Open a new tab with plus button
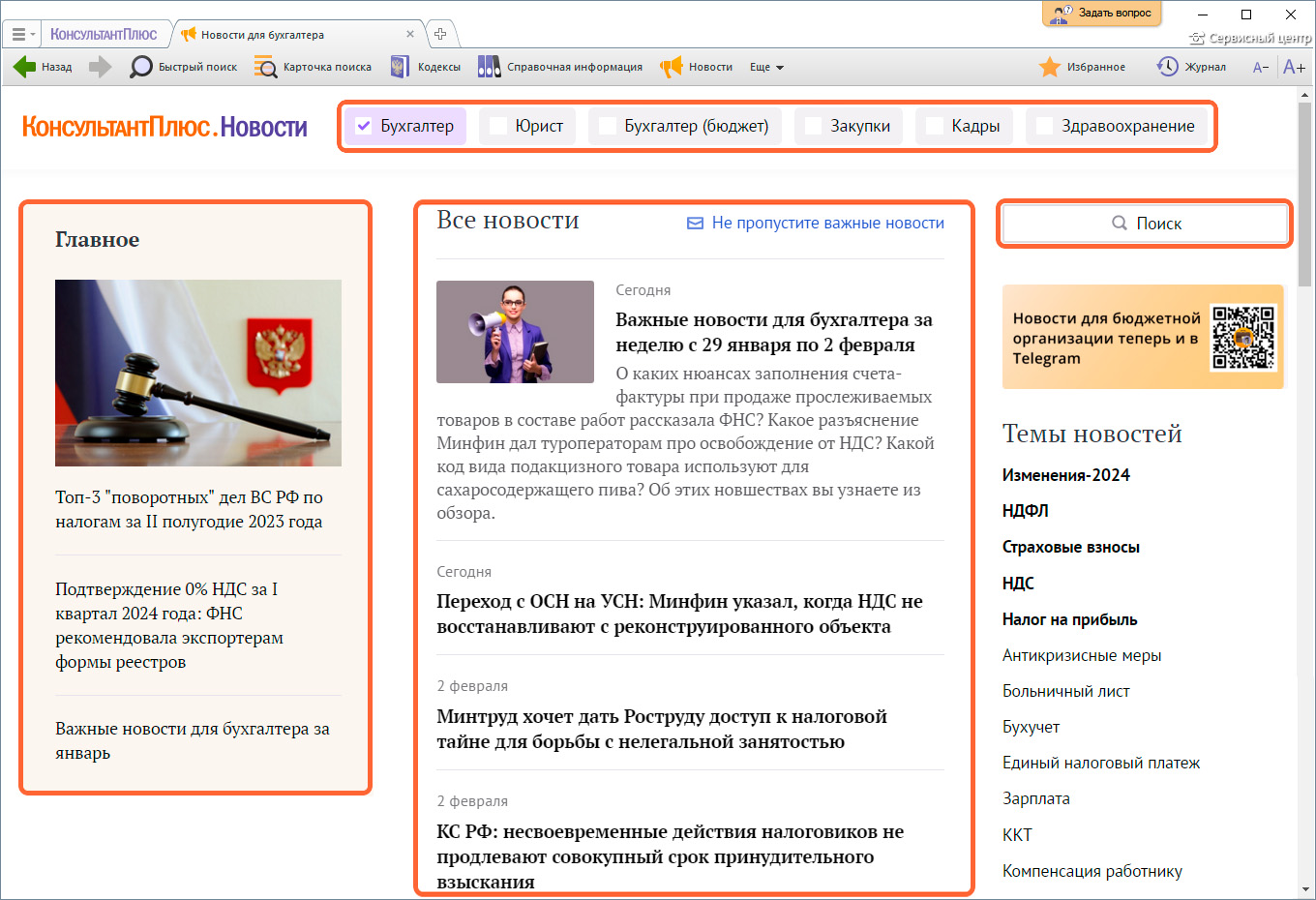The image size is (1316, 900). pyautogui.click(x=440, y=34)
